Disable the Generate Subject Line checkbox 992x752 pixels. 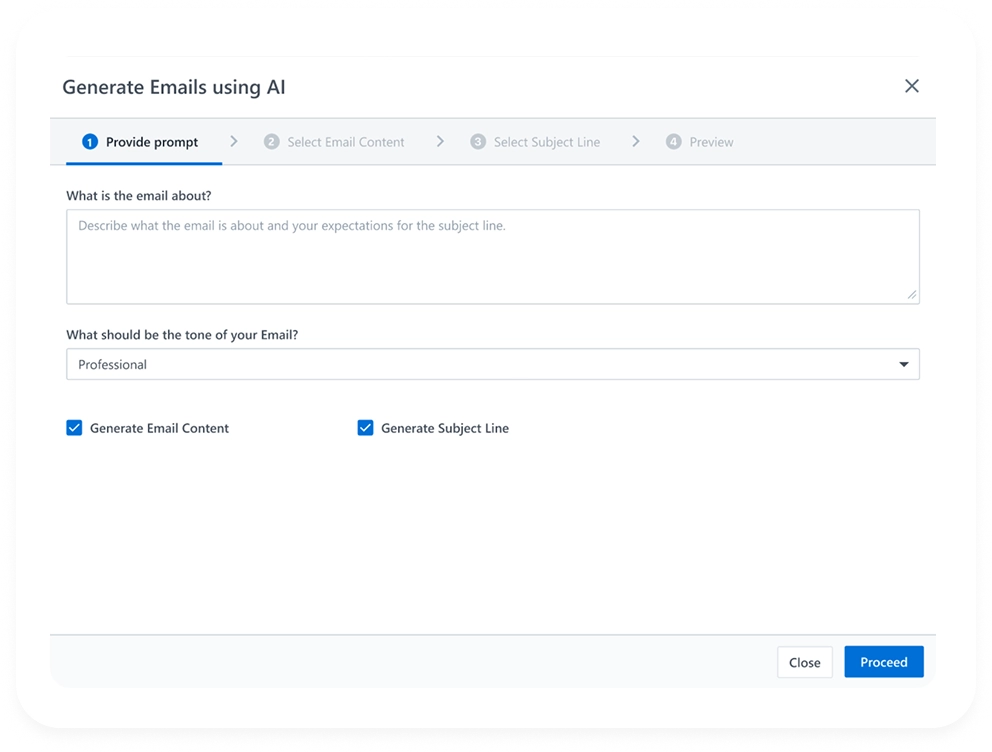pyautogui.click(x=365, y=427)
